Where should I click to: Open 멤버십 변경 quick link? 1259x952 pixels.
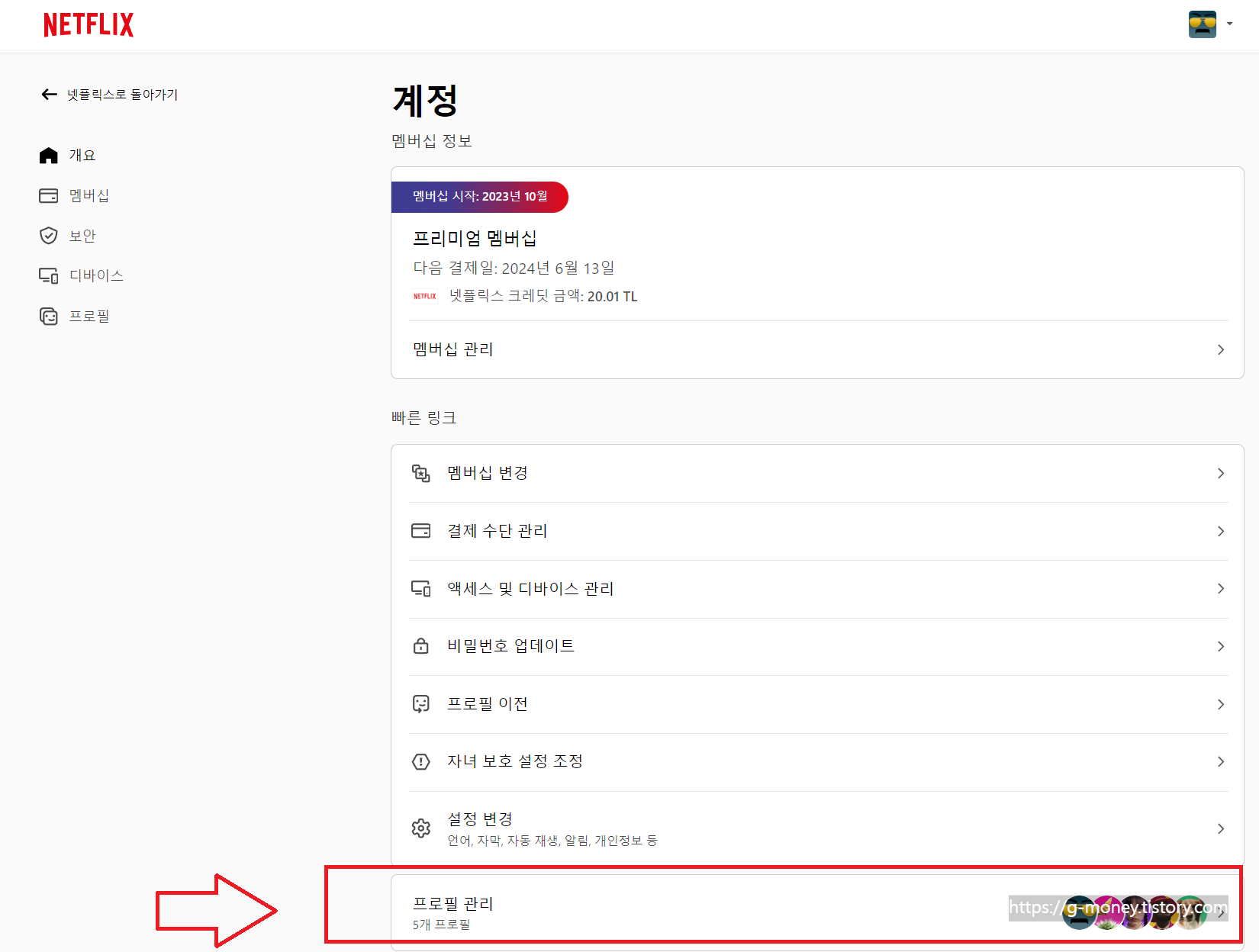817,473
